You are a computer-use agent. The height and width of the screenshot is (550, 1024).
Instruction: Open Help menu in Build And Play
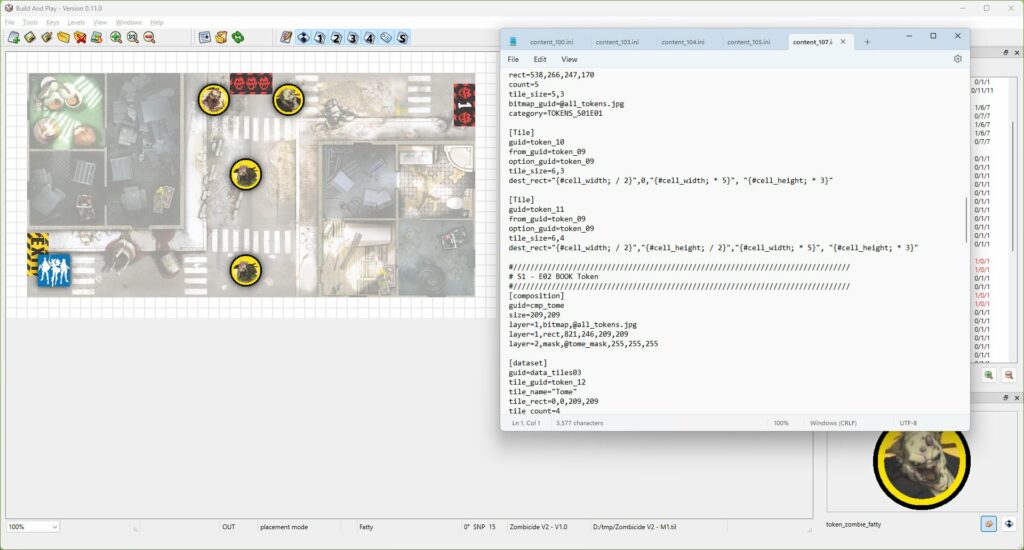157,22
